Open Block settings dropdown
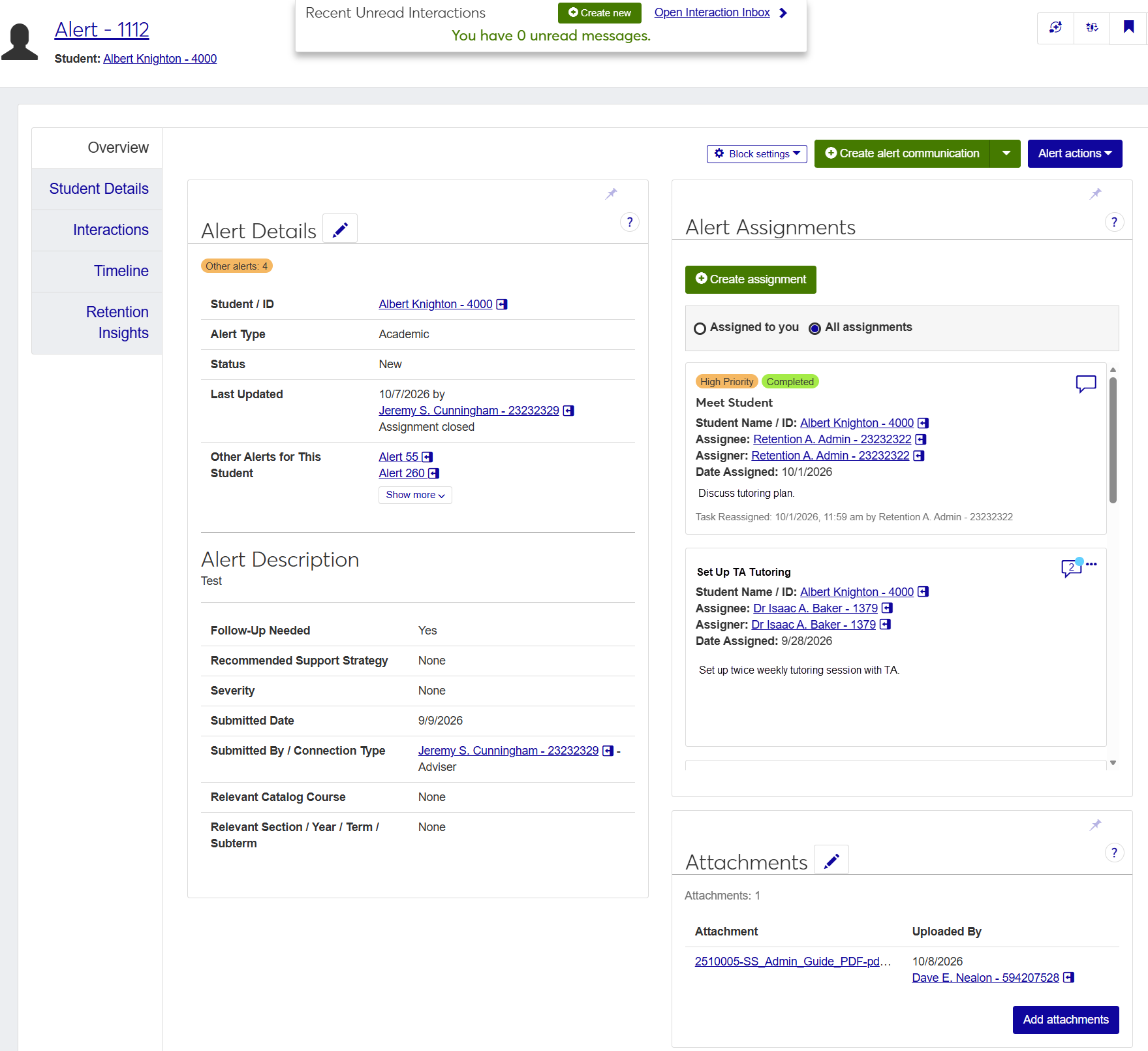Image resolution: width=1148 pixels, height=1051 pixels. (x=756, y=153)
